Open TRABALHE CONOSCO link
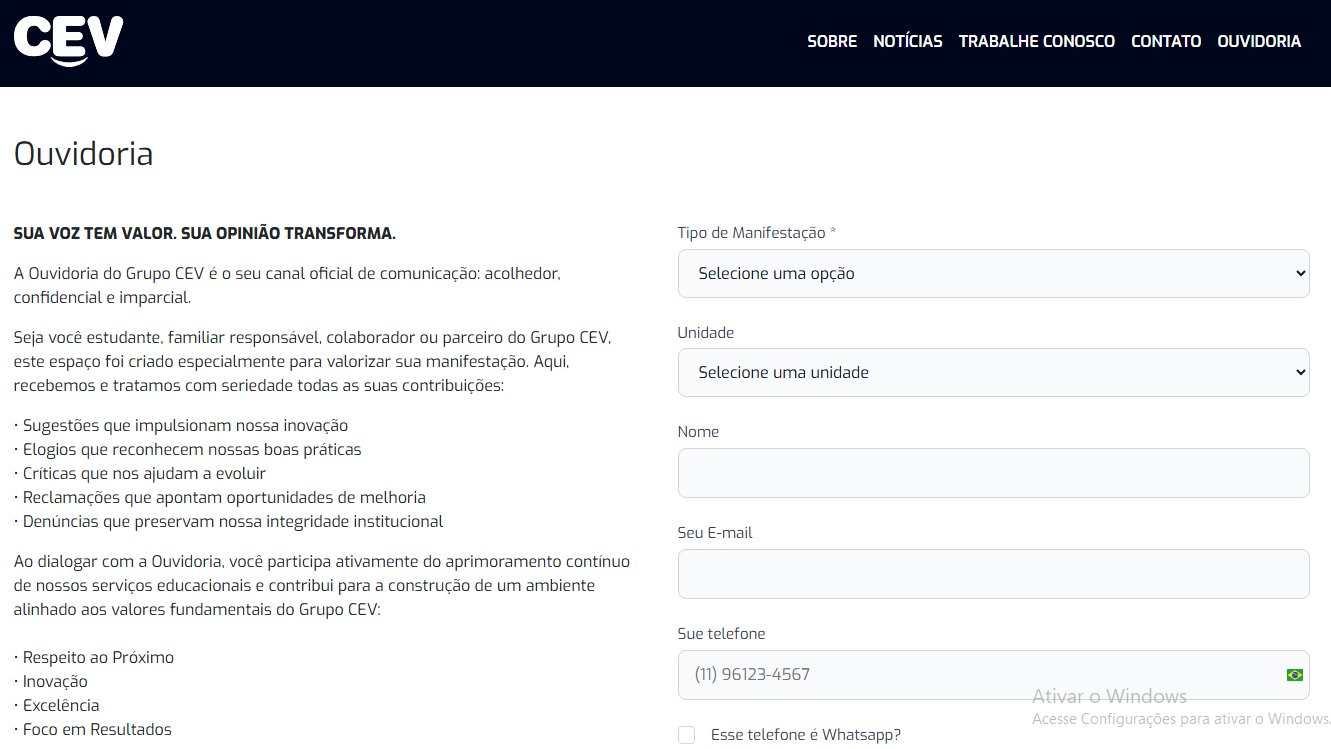This screenshot has height=749, width=1331. (x=1037, y=41)
